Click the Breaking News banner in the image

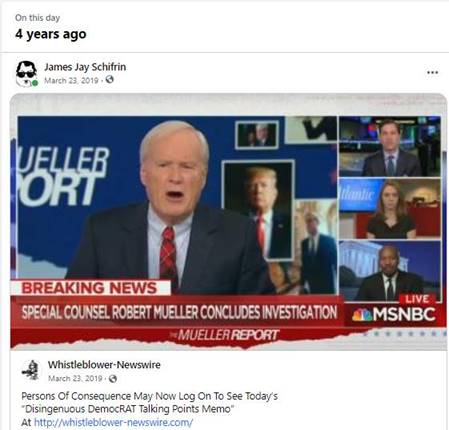[x=90, y=288]
